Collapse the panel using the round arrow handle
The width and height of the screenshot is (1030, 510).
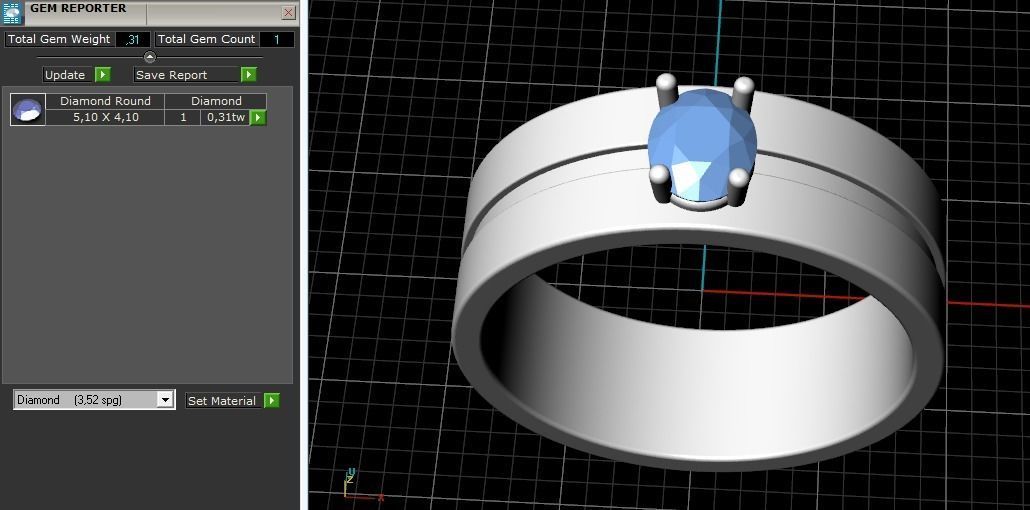point(150,57)
